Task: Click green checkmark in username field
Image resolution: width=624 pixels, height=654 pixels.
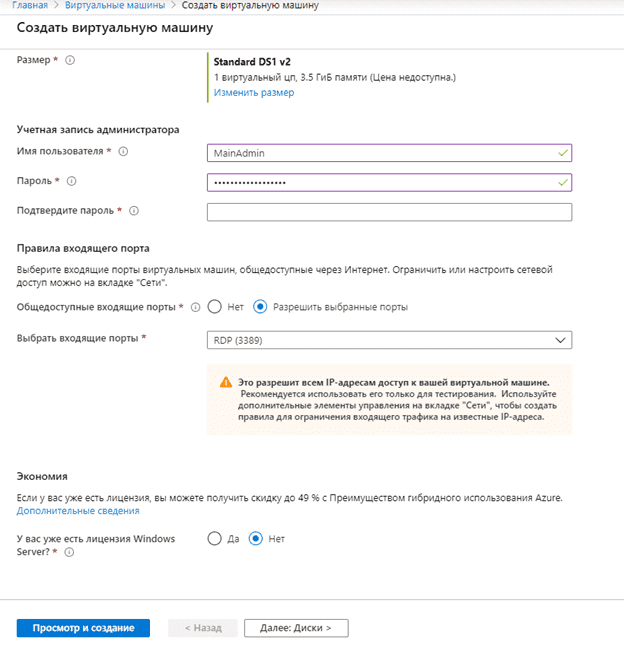Action: click(x=563, y=153)
